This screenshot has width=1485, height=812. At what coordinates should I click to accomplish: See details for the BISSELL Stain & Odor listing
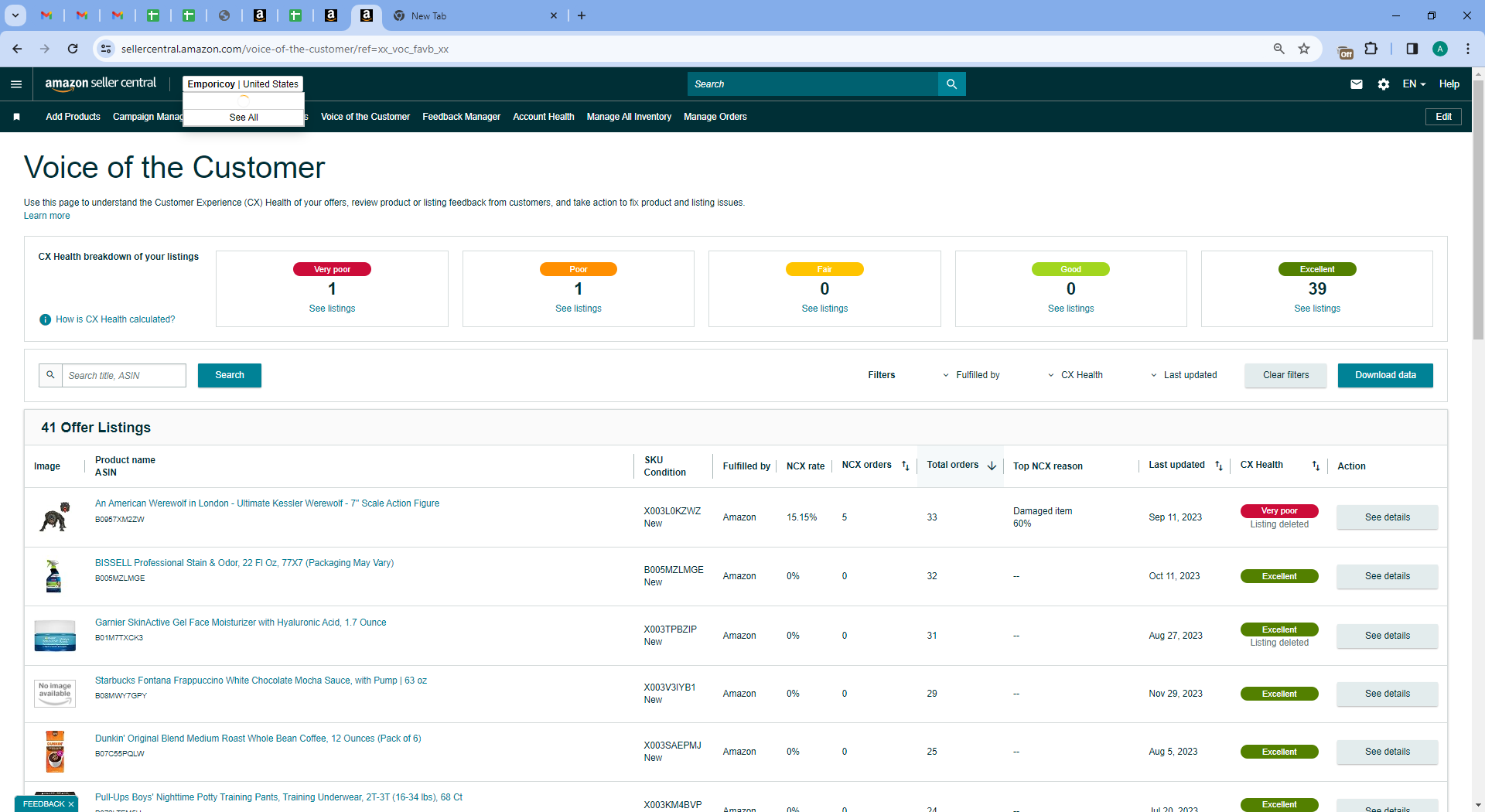(1387, 576)
